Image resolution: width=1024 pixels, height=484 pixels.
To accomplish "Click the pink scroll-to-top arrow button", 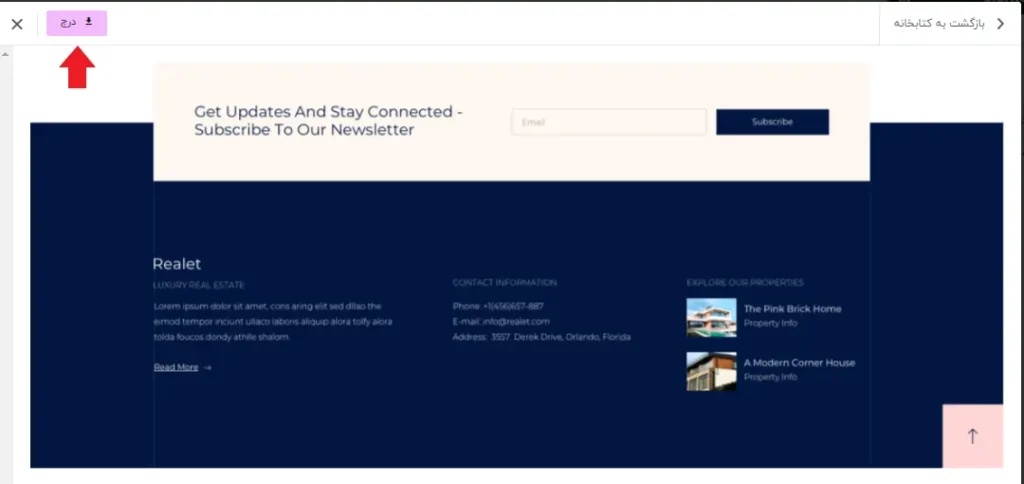I will coord(972,436).
